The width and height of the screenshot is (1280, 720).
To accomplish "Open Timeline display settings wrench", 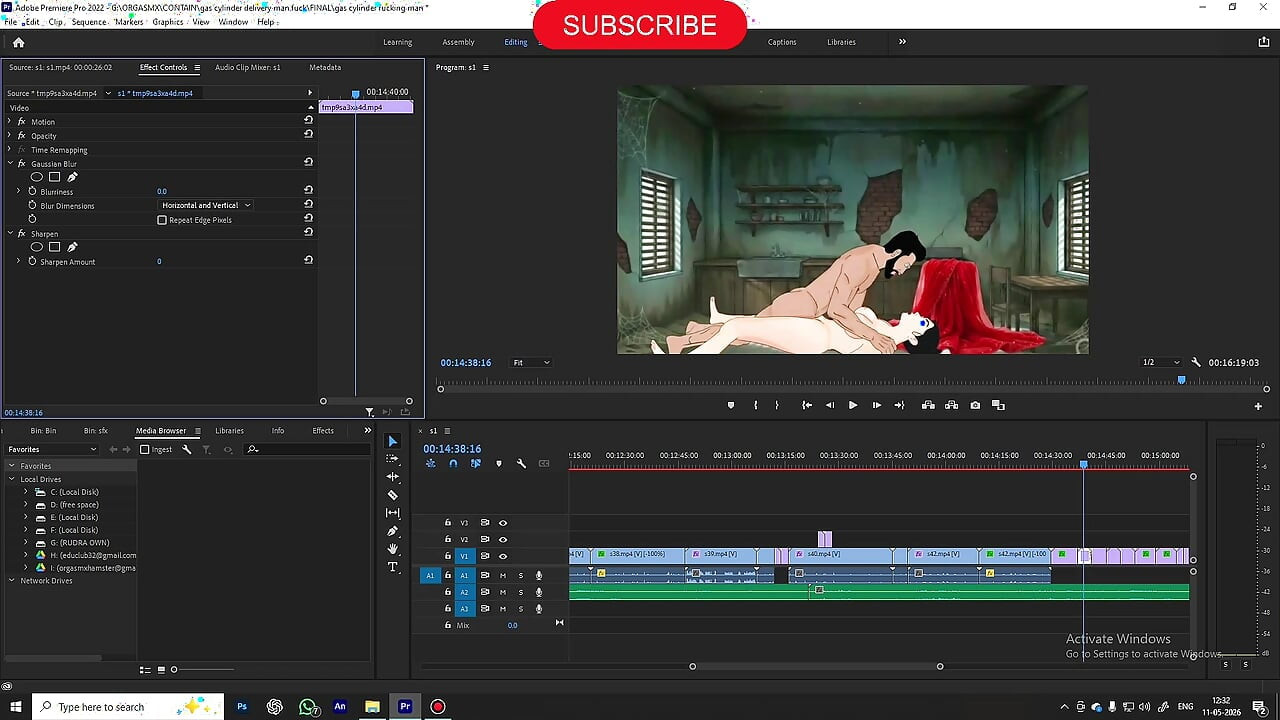I will coord(521,463).
